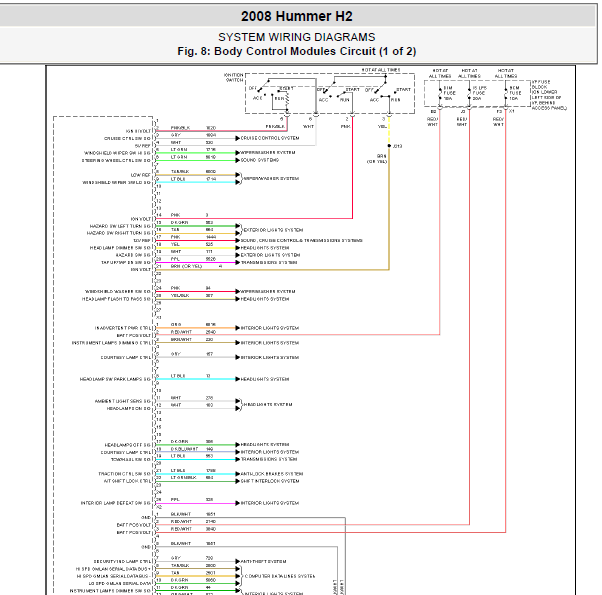Select 'HEADLAMPS OFF SIG' label
Viewport: 602px width, 595px height.
click(127, 445)
